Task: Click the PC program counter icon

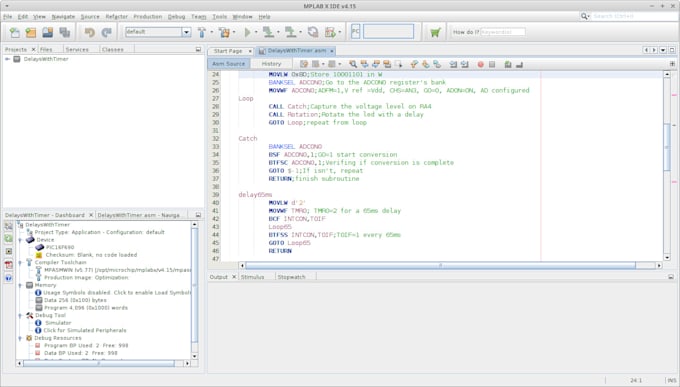Action: pos(355,32)
